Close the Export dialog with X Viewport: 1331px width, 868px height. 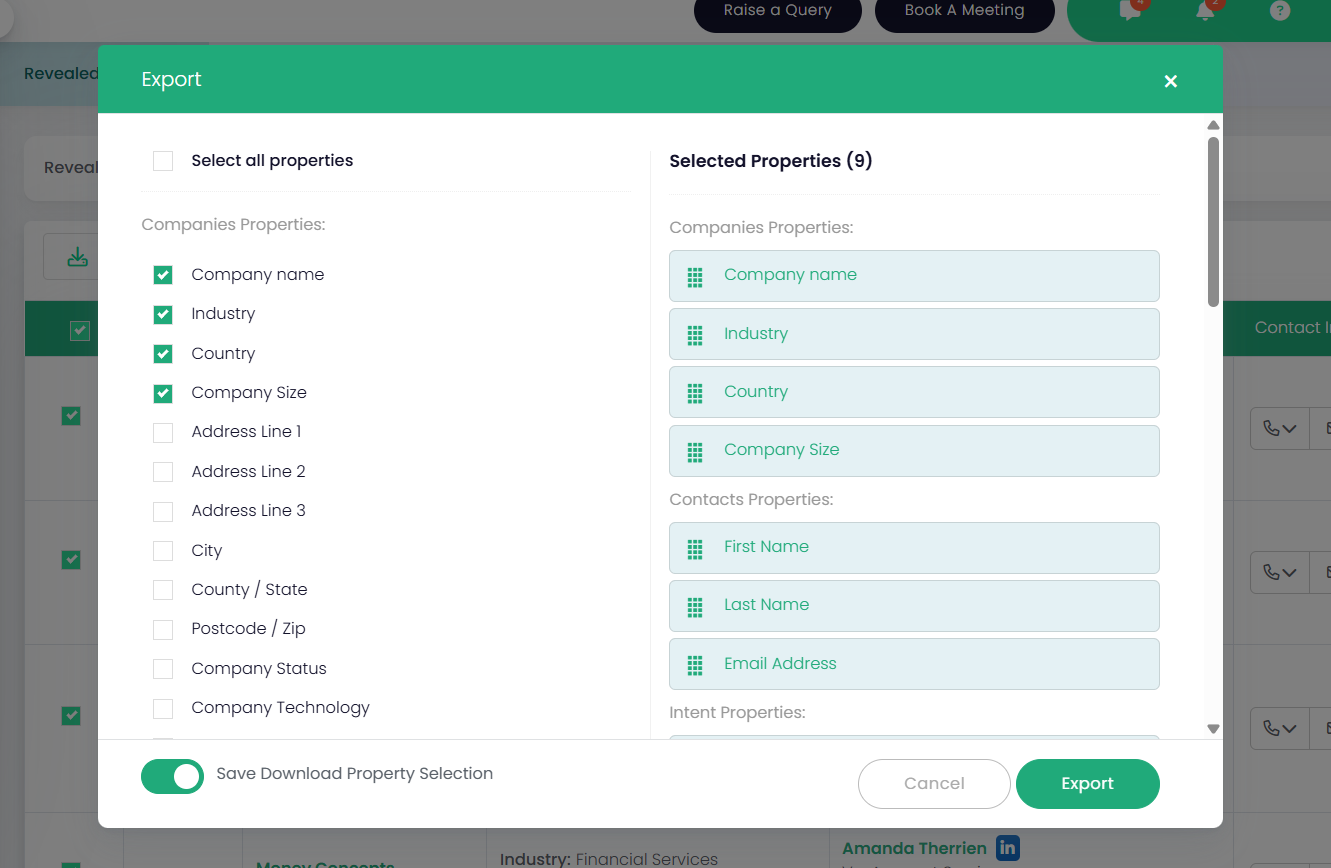[x=1170, y=81]
